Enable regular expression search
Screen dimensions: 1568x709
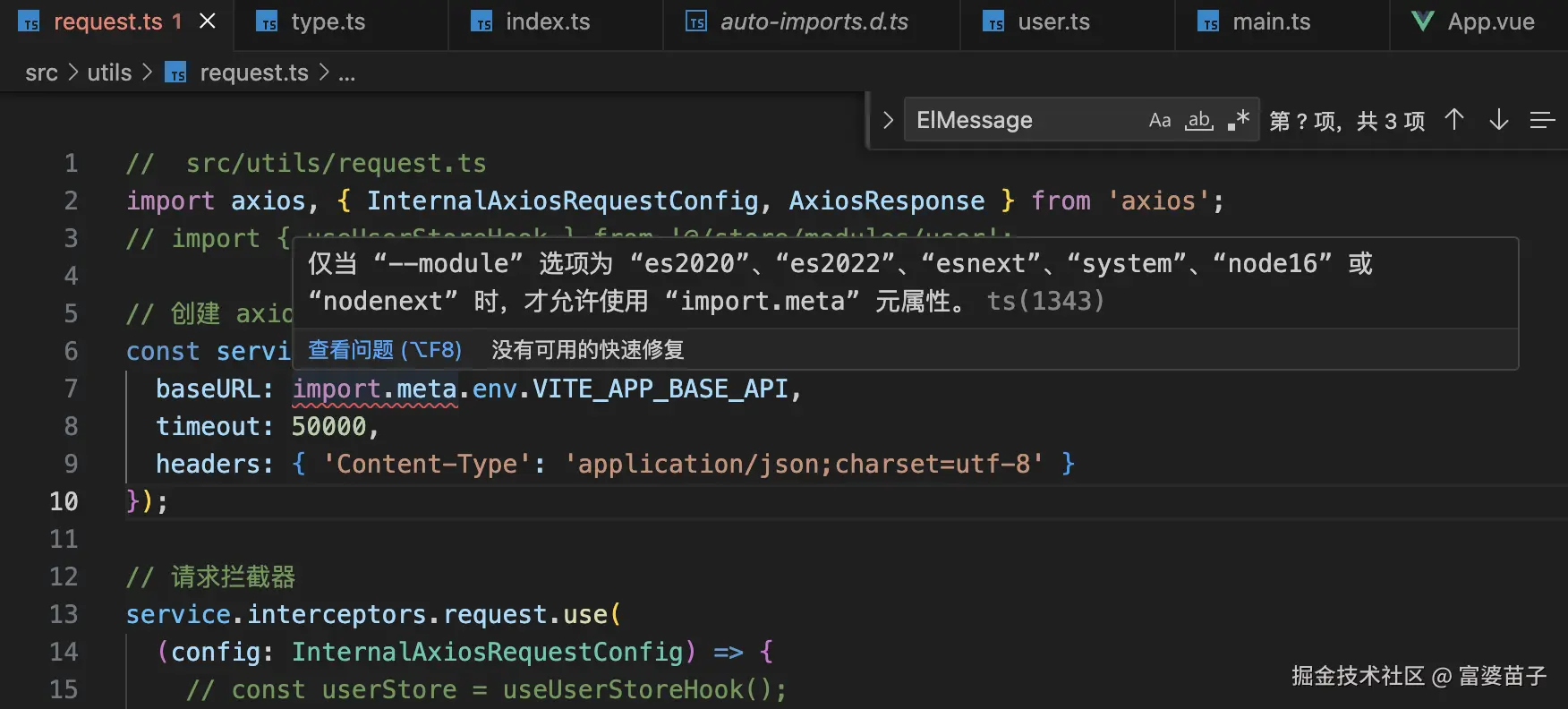pos(1239,120)
